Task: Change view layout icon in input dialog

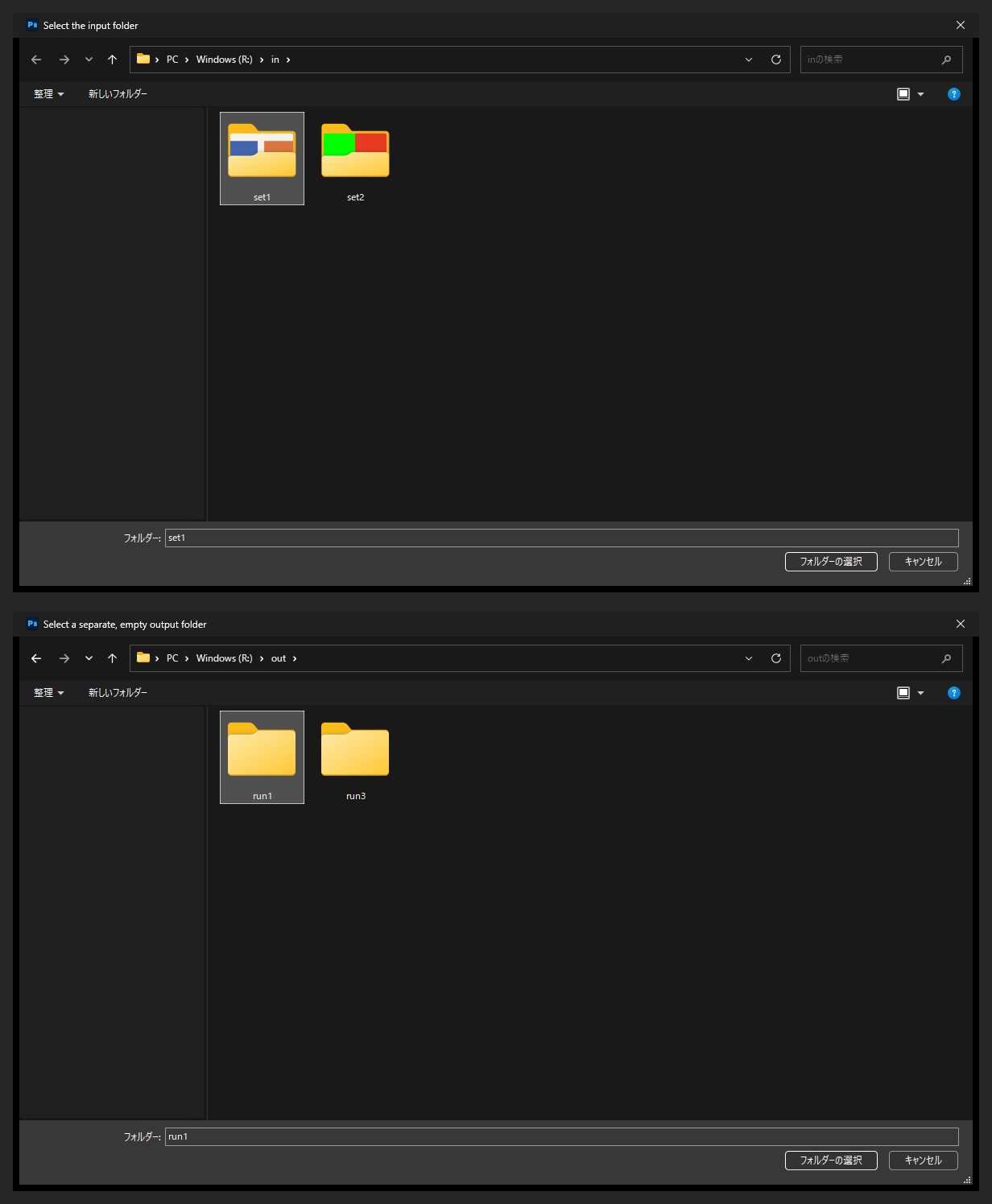Action: [x=903, y=94]
